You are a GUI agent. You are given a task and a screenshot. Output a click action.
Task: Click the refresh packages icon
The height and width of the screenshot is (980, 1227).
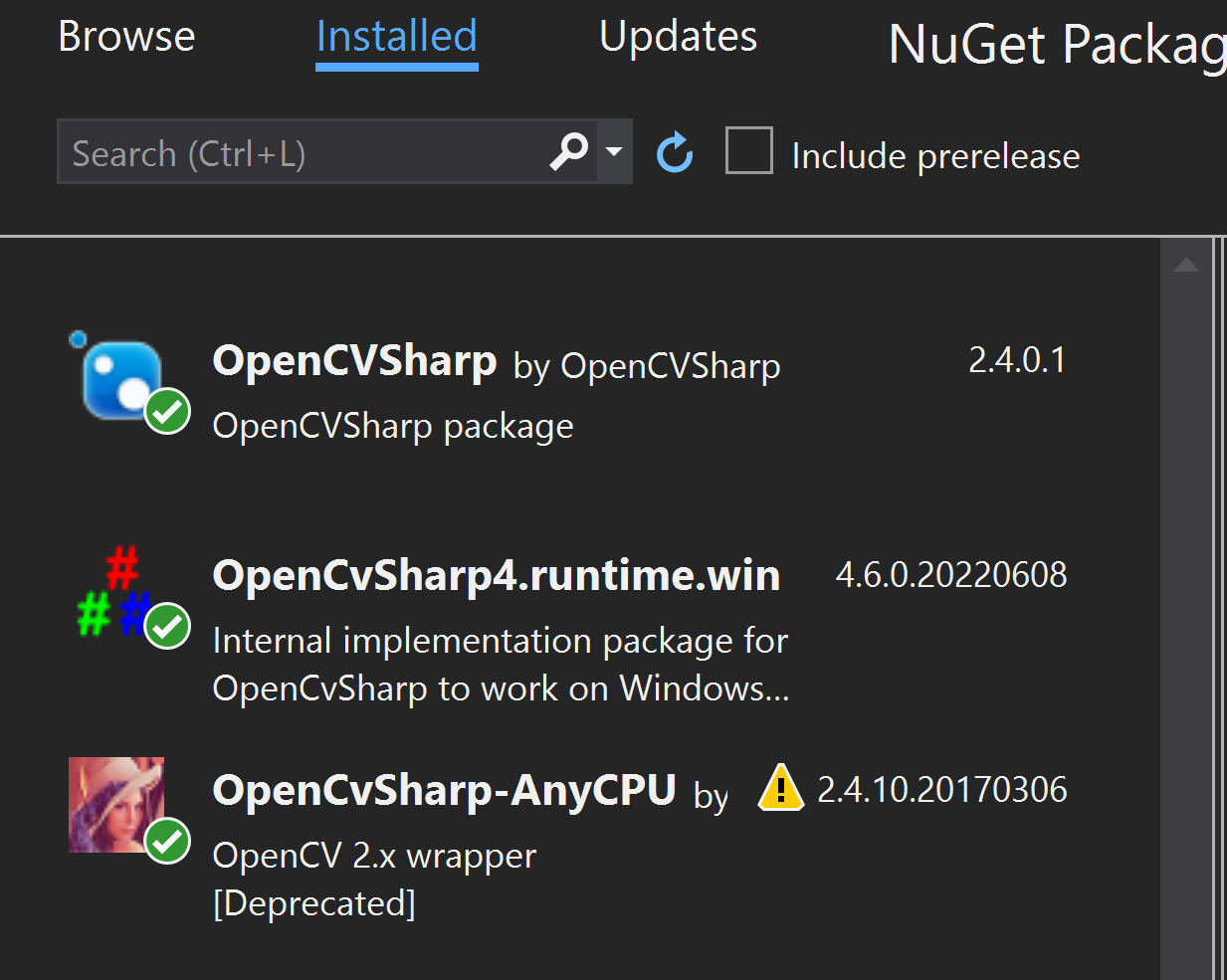[x=675, y=151]
